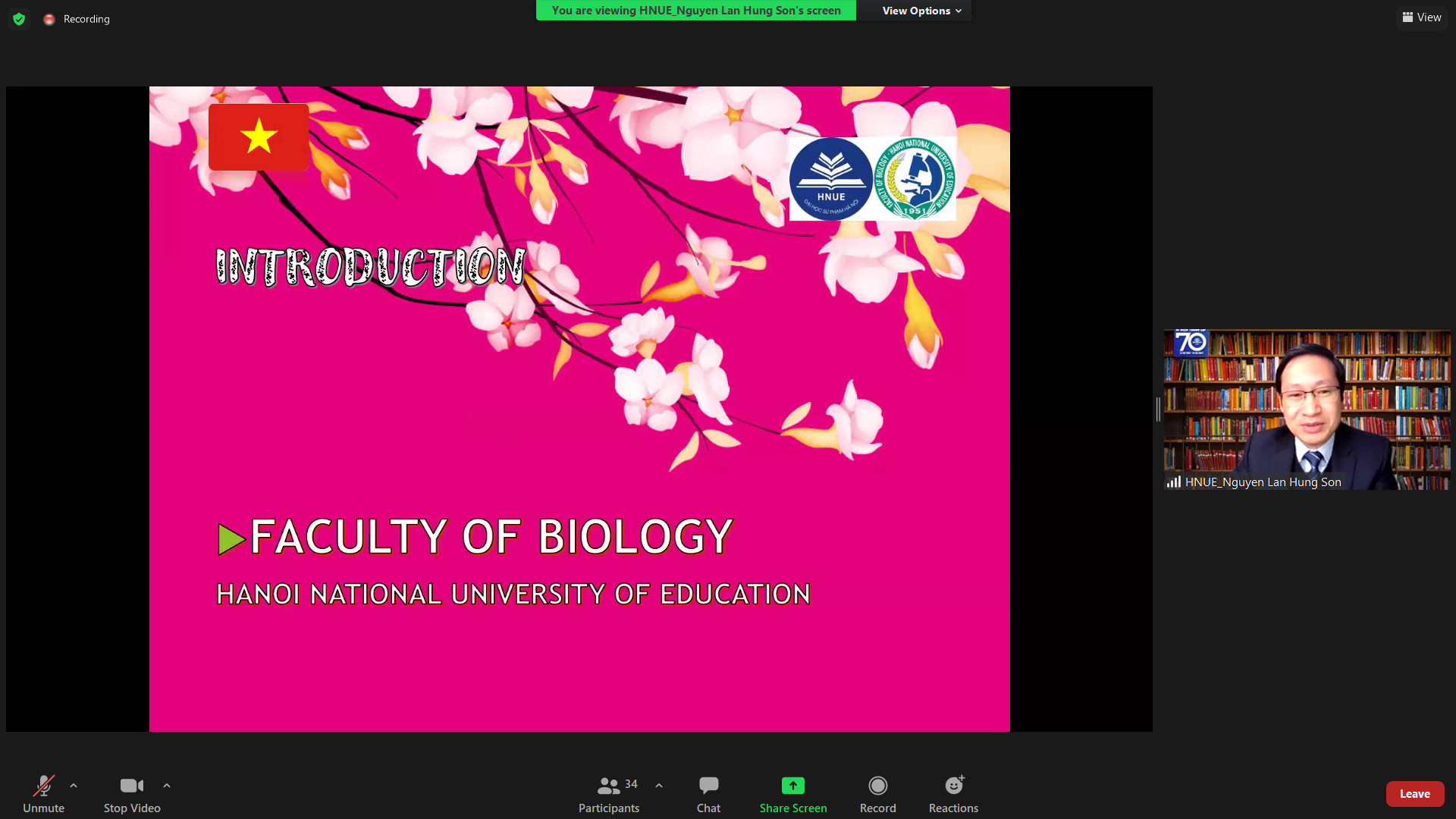Expand audio options arrow next to Unmute
The width and height of the screenshot is (1456, 819).
coord(74,786)
